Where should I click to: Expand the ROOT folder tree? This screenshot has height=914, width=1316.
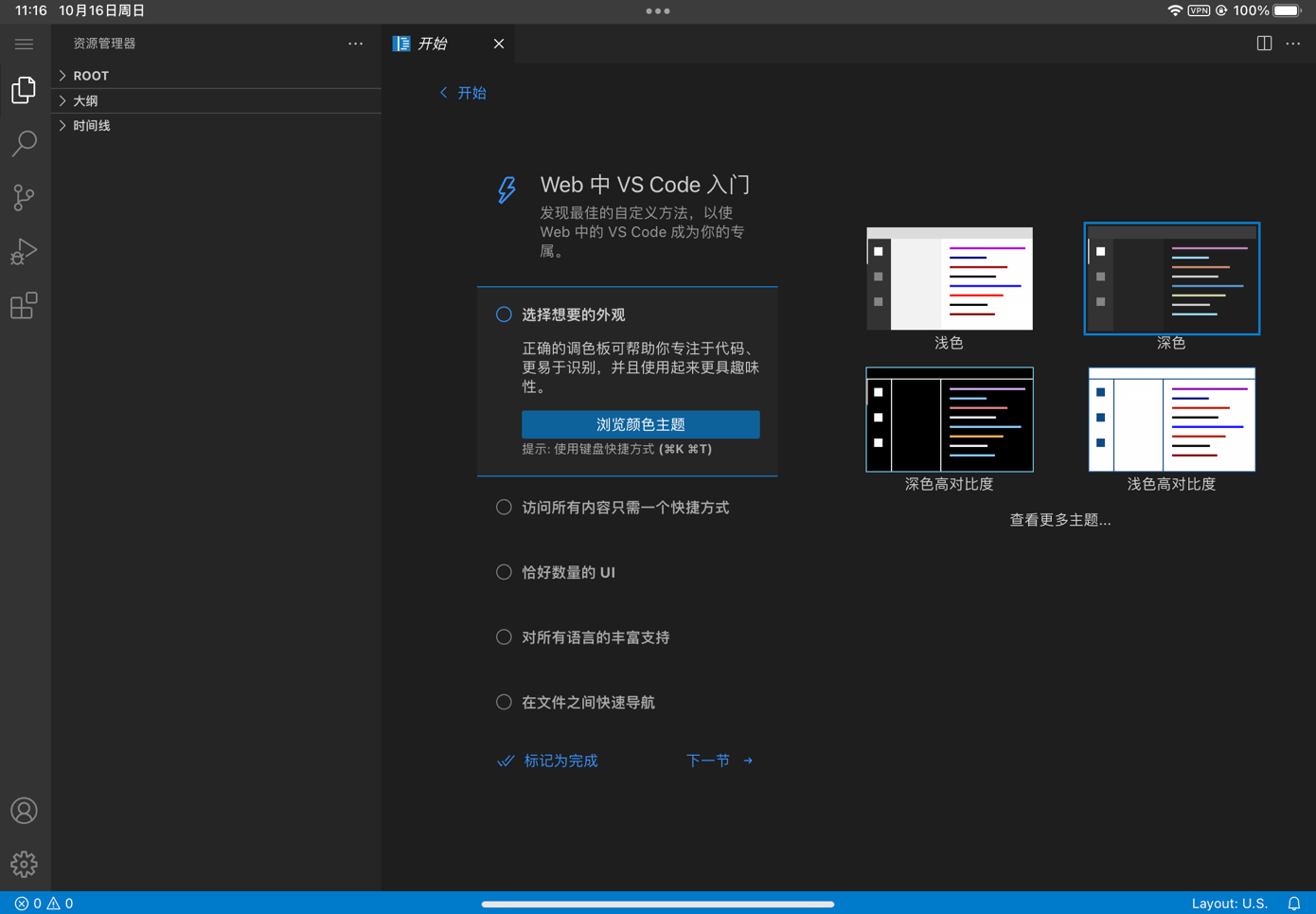pyautogui.click(x=91, y=75)
